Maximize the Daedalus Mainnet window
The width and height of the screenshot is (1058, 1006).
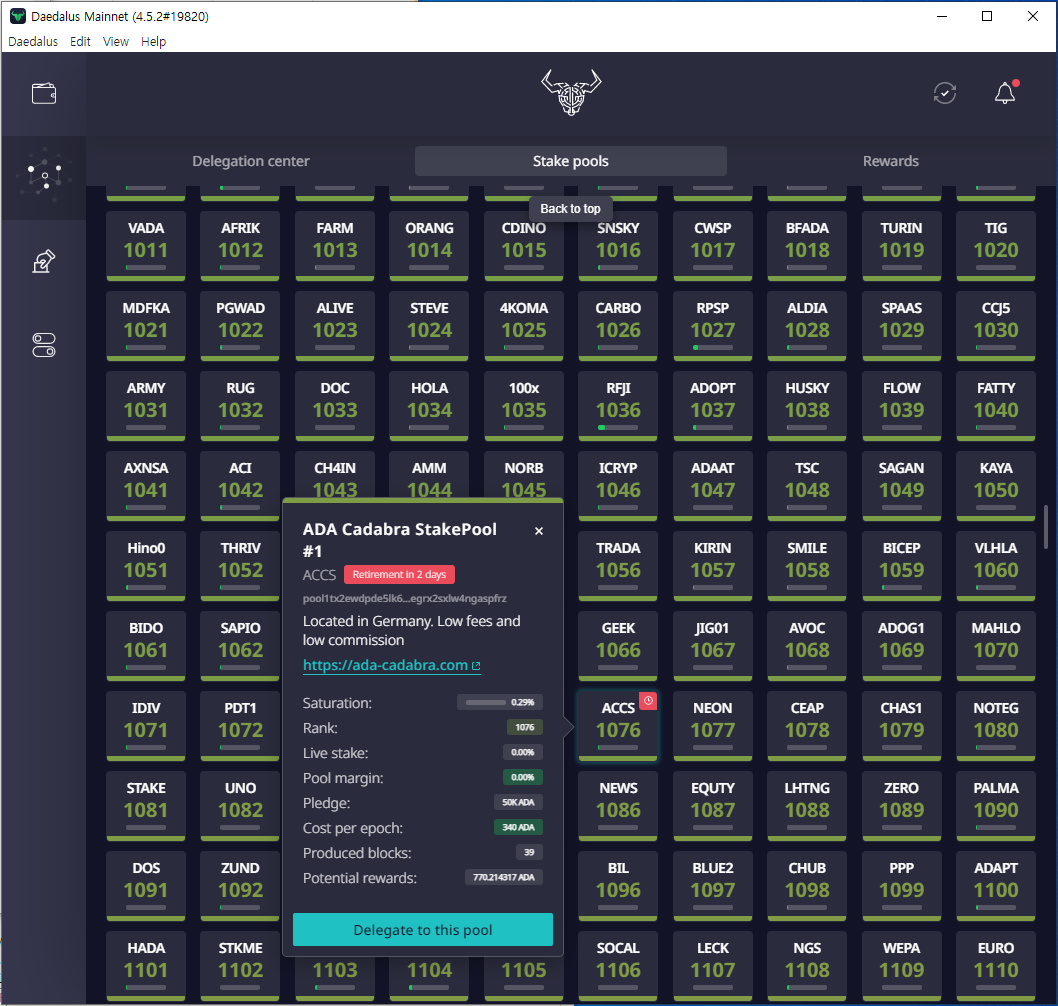coord(986,16)
